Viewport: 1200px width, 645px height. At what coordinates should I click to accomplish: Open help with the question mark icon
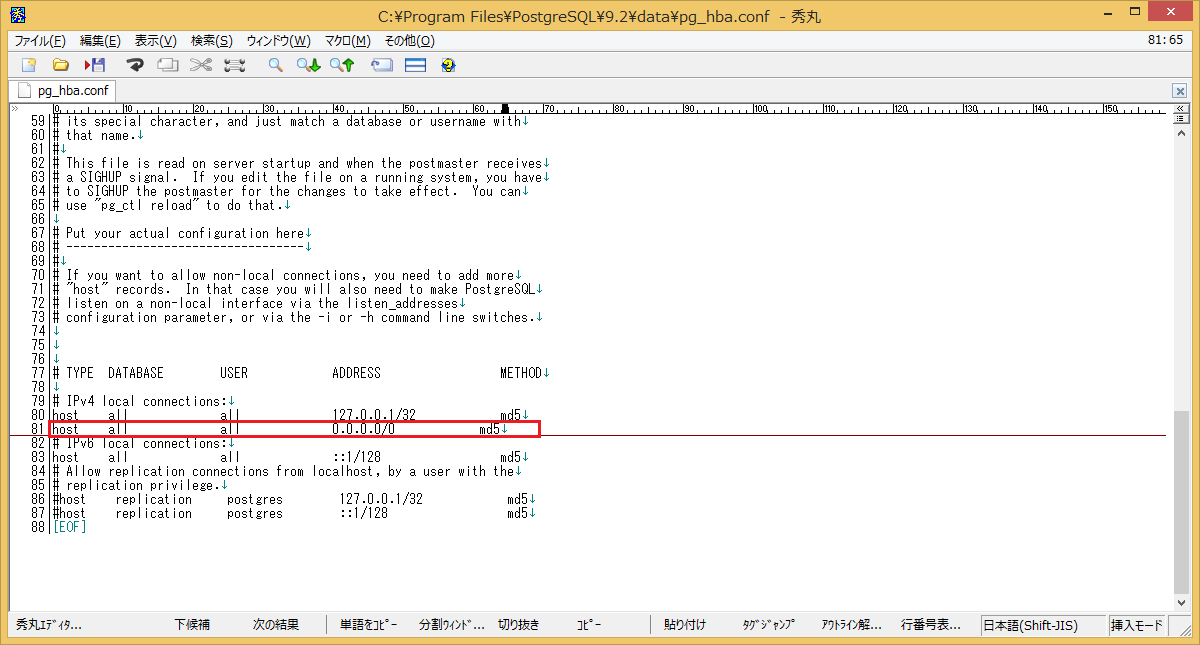[448, 65]
